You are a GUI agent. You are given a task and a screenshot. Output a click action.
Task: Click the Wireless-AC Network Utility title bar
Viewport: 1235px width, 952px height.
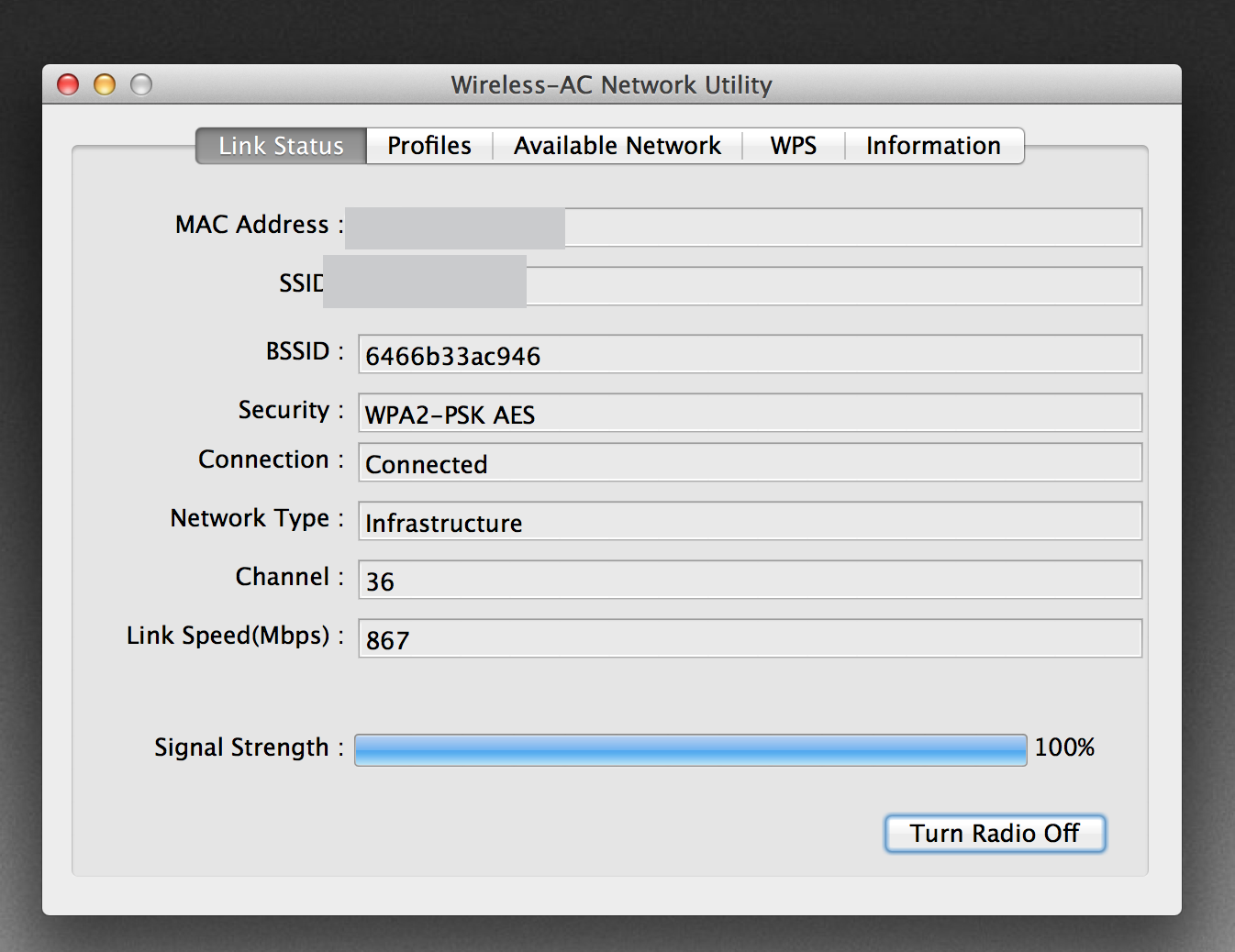(611, 84)
